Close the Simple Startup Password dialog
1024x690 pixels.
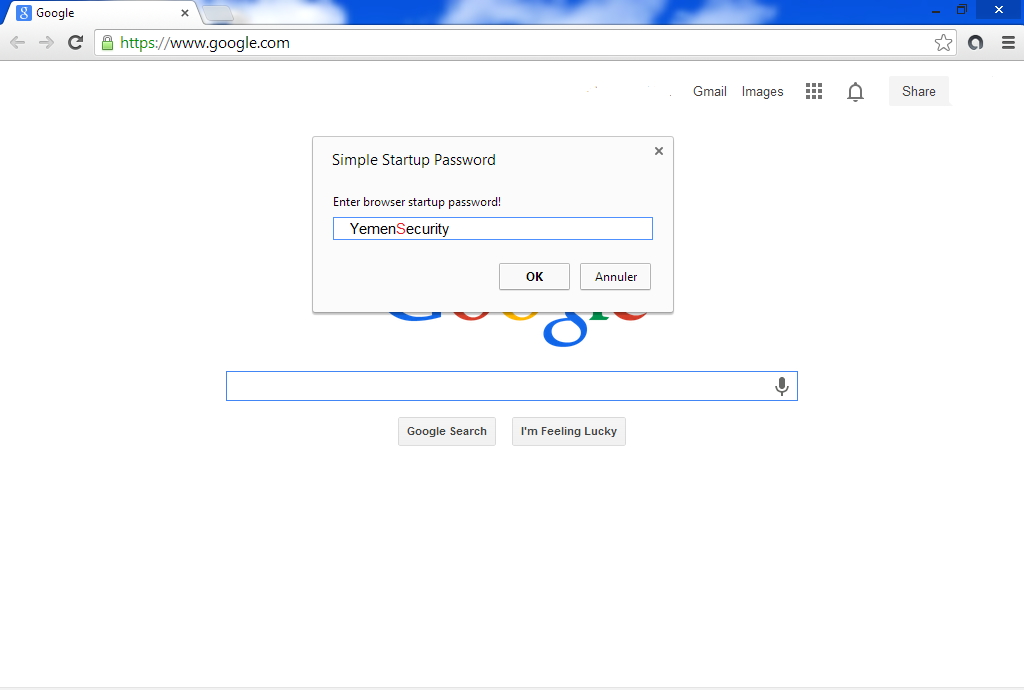pyautogui.click(x=659, y=151)
